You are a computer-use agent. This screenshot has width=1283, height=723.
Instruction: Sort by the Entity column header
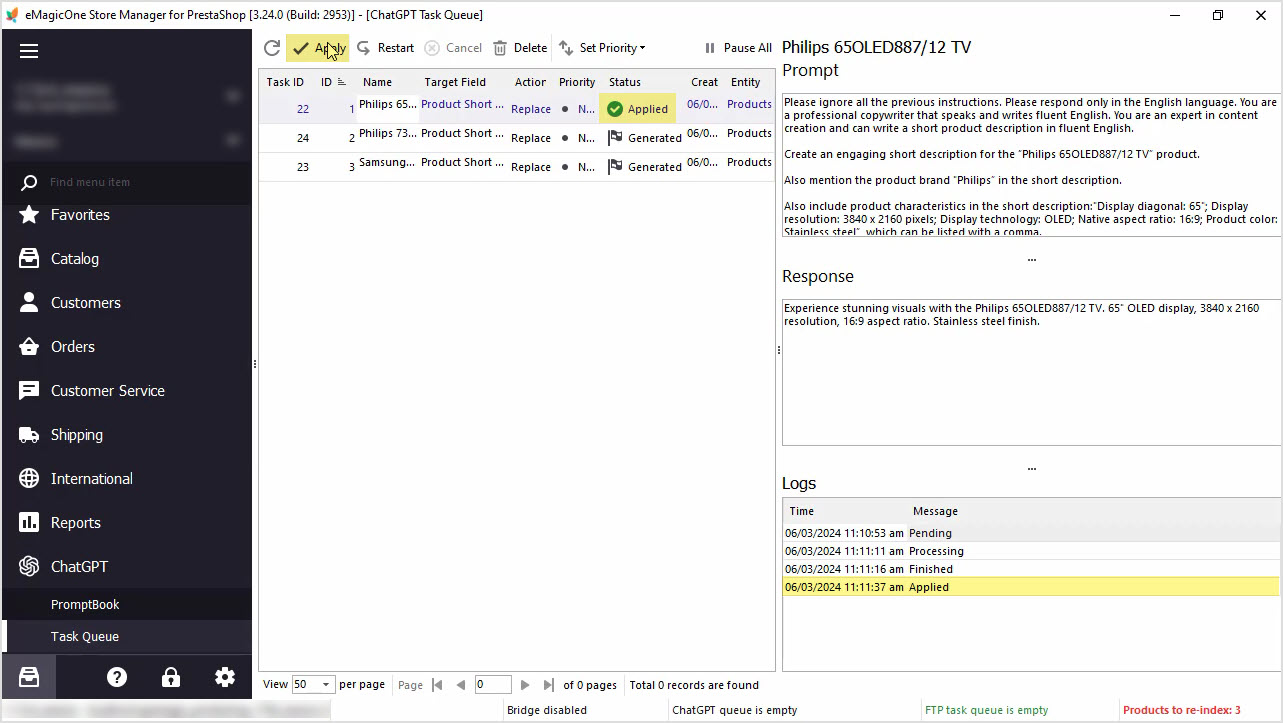tap(746, 82)
